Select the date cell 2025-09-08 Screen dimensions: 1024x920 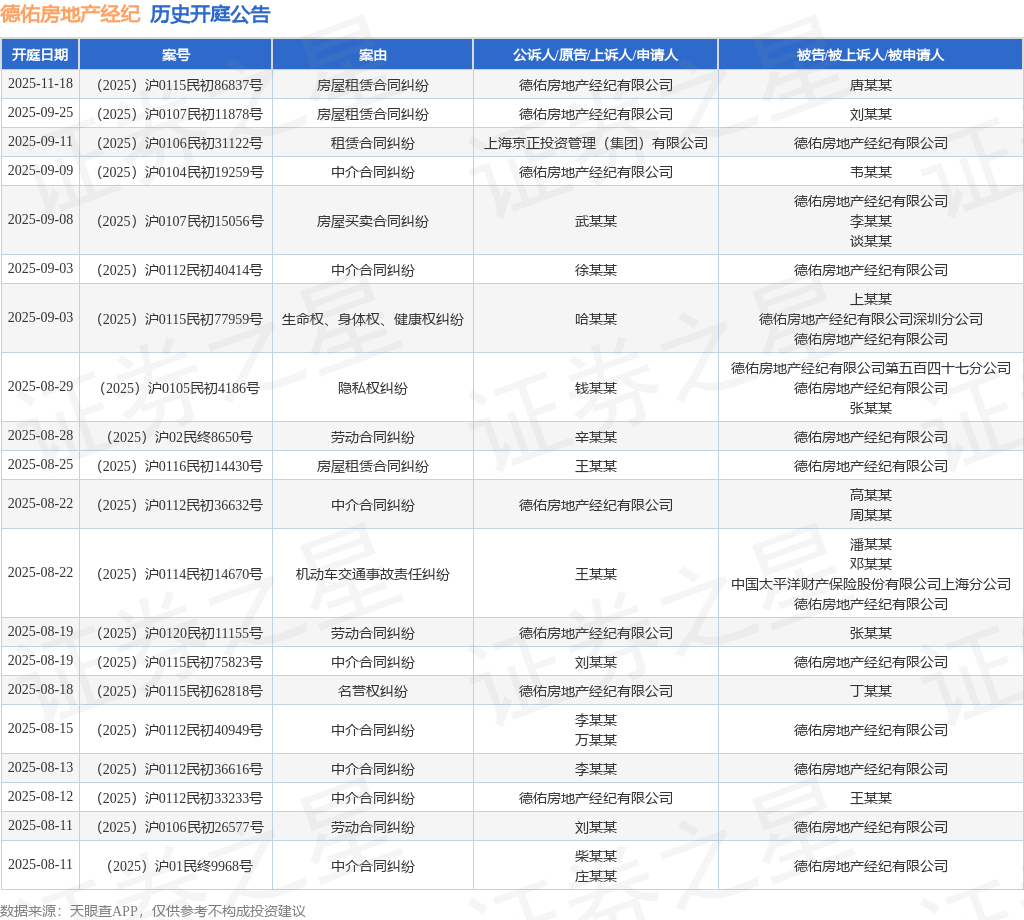40,220
